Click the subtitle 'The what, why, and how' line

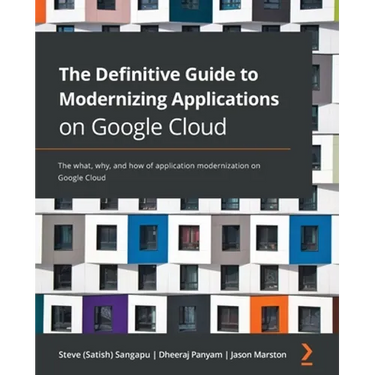point(159,165)
